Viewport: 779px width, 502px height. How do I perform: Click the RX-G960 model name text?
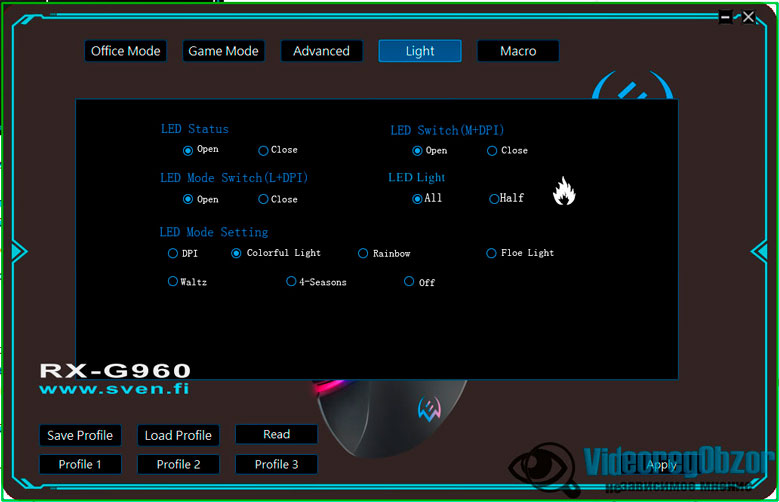(x=115, y=371)
